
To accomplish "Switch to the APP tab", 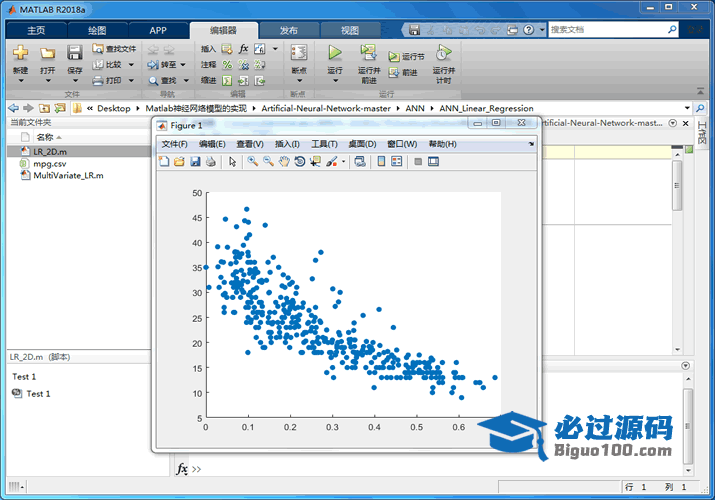I will pyautogui.click(x=158, y=31).
